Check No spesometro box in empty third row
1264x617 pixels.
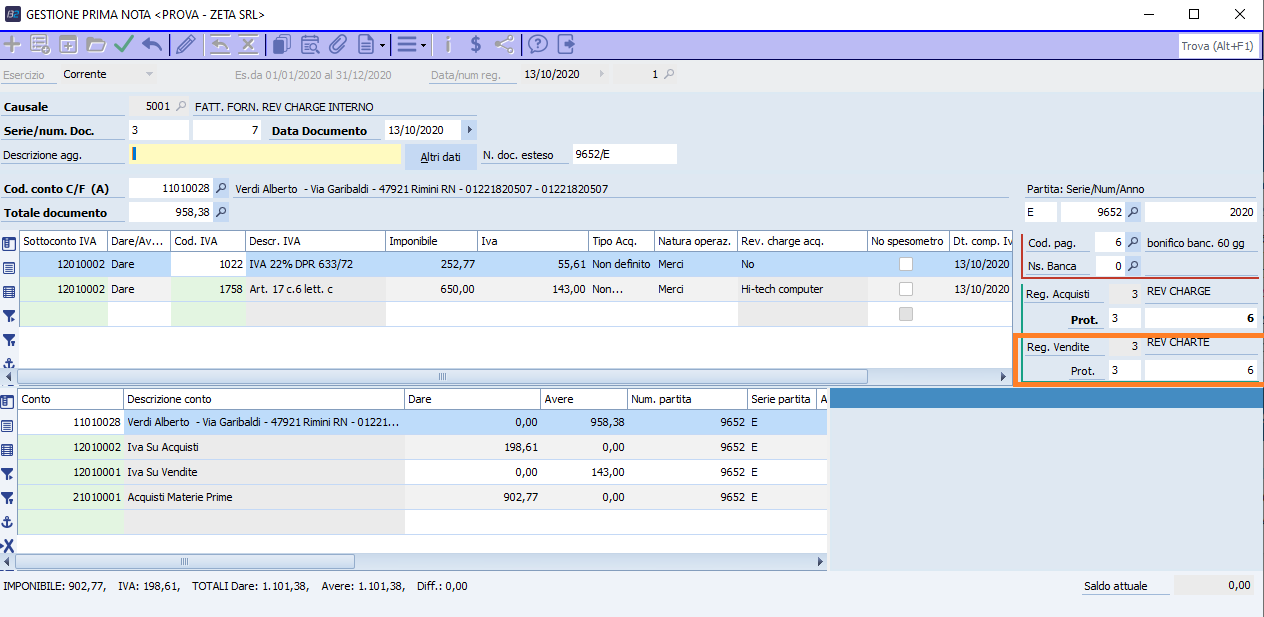click(x=906, y=314)
